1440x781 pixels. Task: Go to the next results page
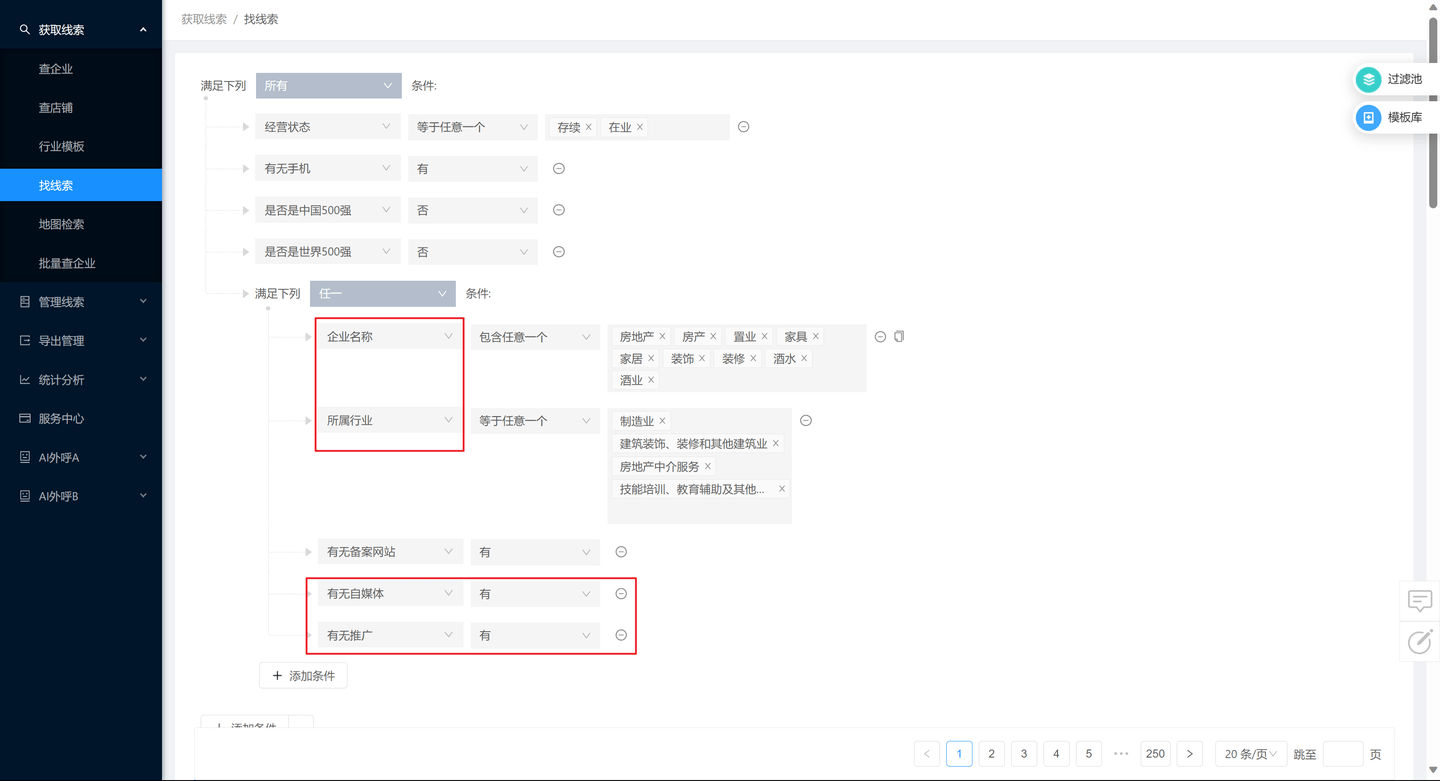(1189, 754)
